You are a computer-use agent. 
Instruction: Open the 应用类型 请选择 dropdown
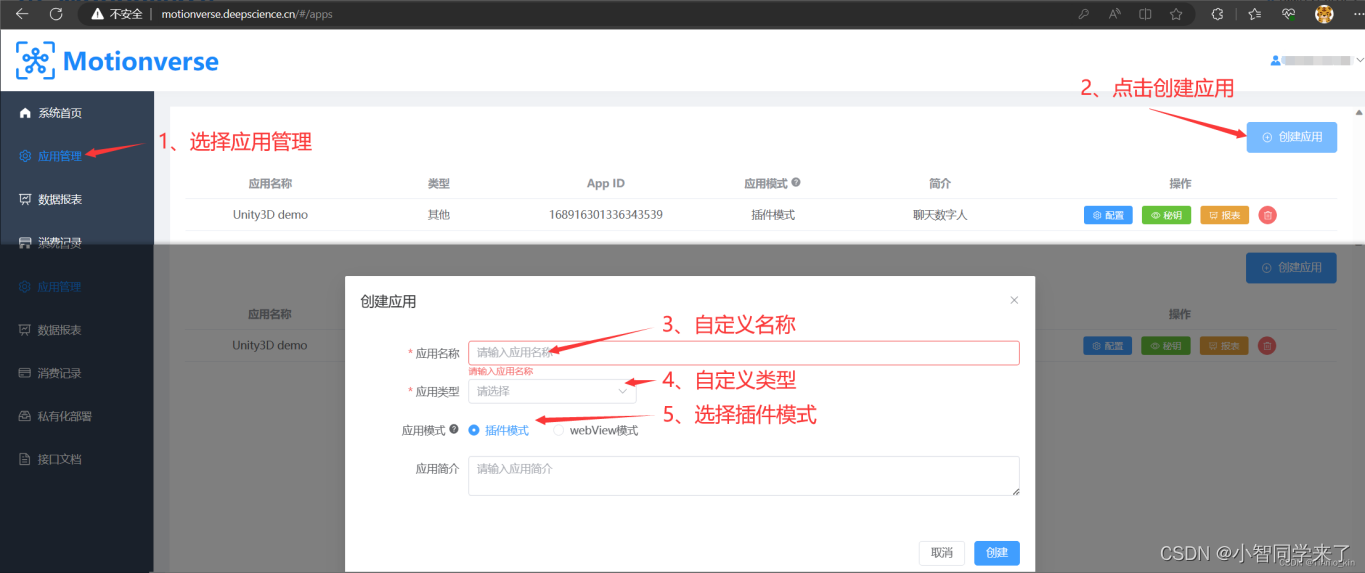pos(552,391)
